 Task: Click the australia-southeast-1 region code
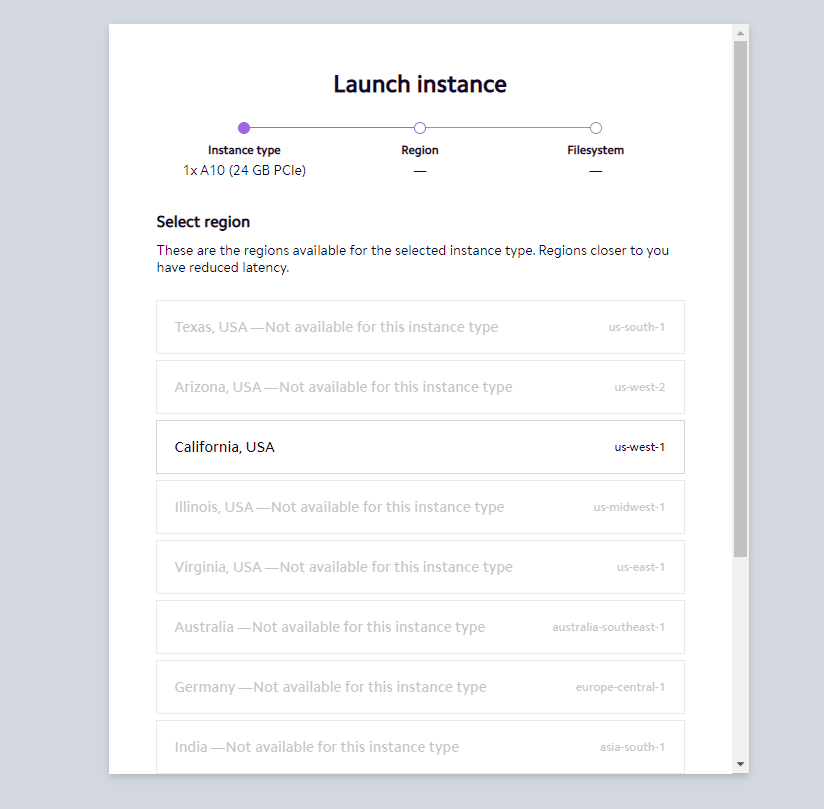[609, 627]
